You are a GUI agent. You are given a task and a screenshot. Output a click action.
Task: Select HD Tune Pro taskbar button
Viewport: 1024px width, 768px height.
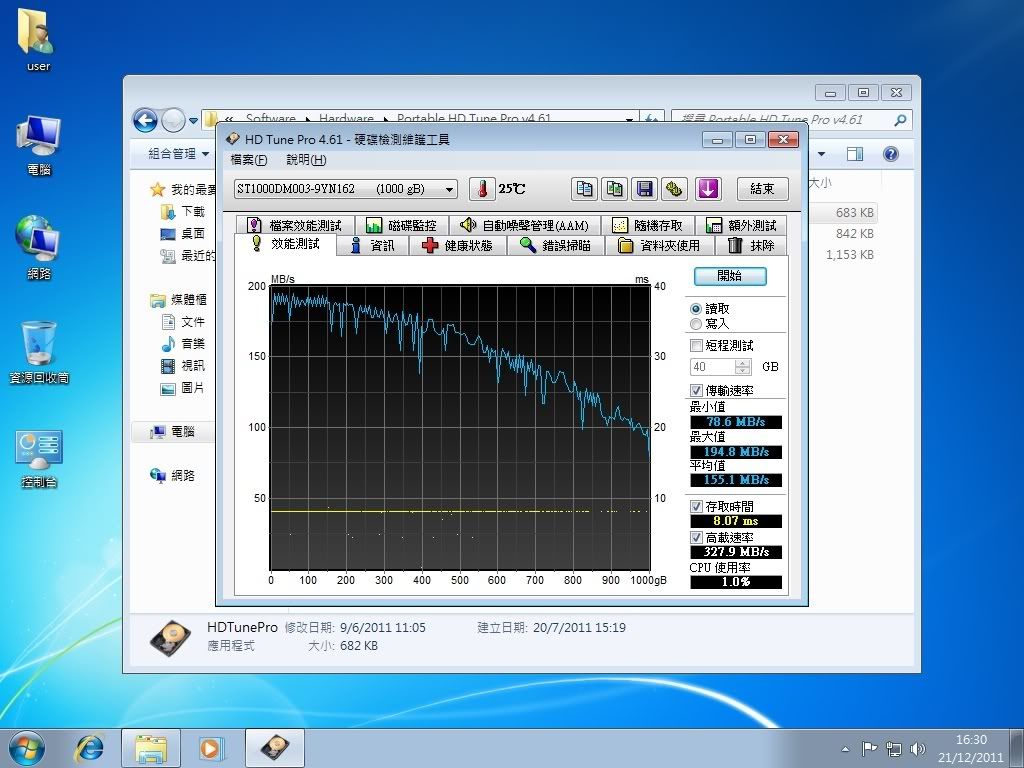coord(275,748)
